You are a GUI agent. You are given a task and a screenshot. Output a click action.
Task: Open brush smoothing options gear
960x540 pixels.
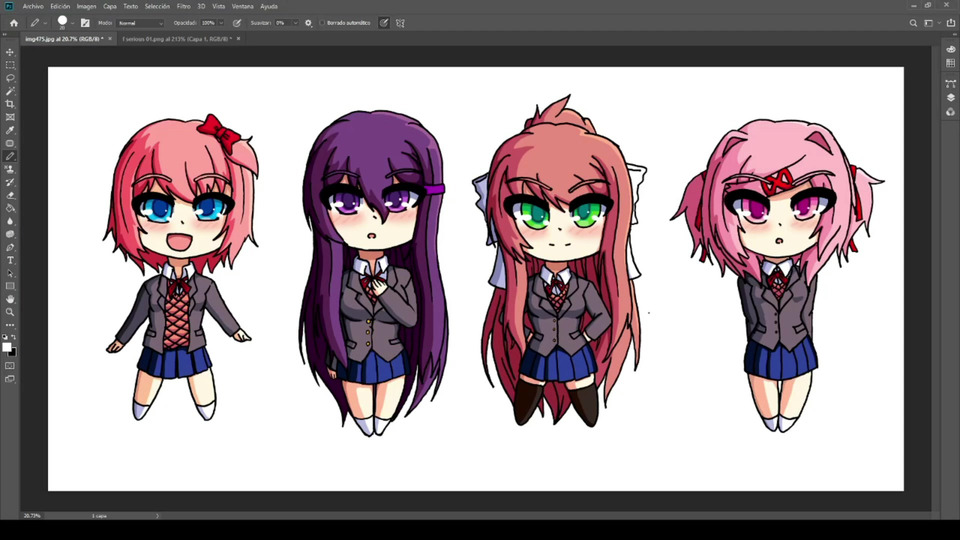click(x=309, y=23)
